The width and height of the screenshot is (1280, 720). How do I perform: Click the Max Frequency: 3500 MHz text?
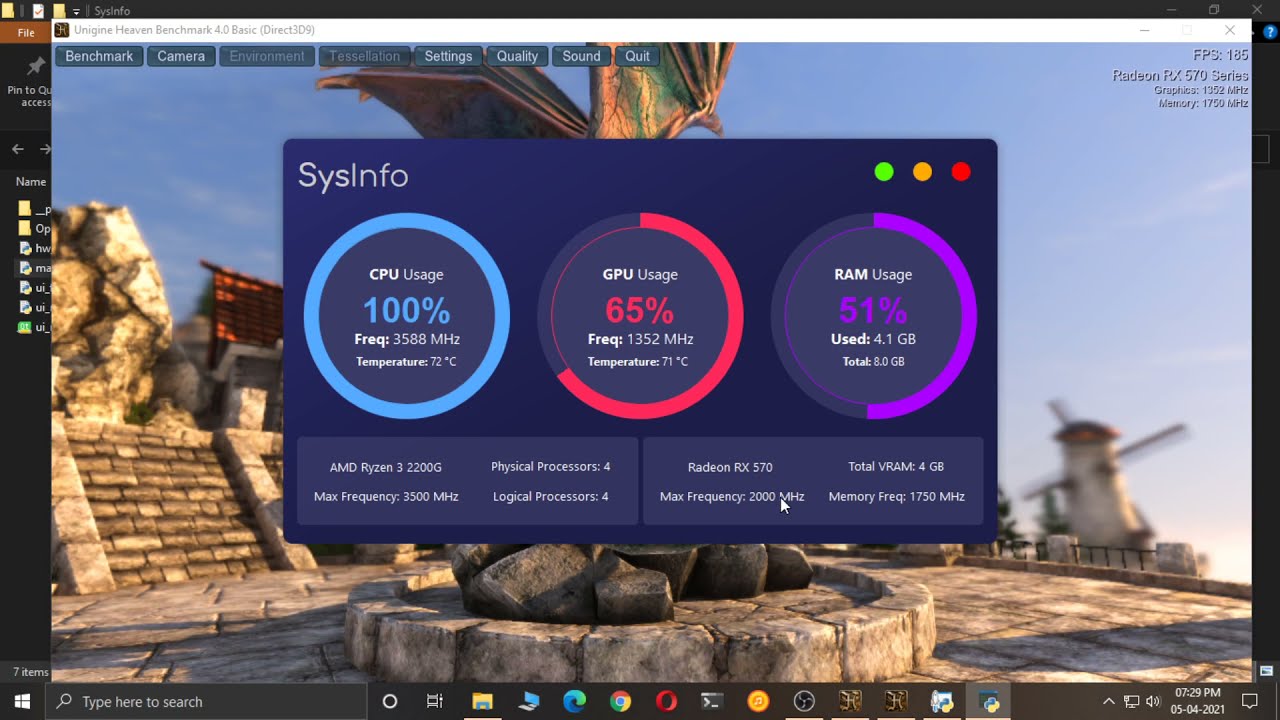(386, 497)
